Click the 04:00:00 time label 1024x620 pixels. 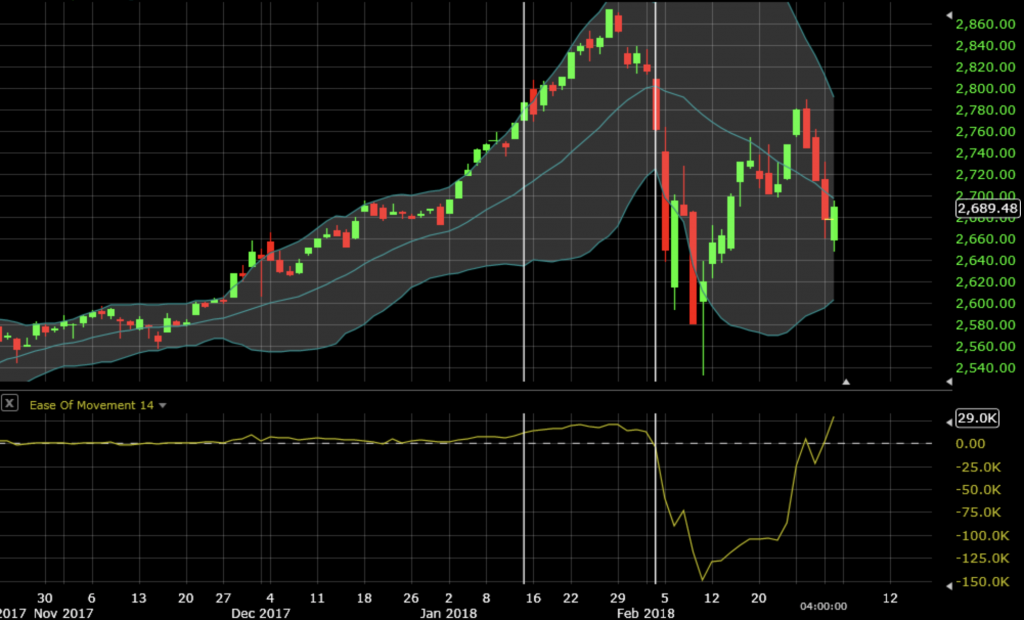pyautogui.click(x=824, y=606)
